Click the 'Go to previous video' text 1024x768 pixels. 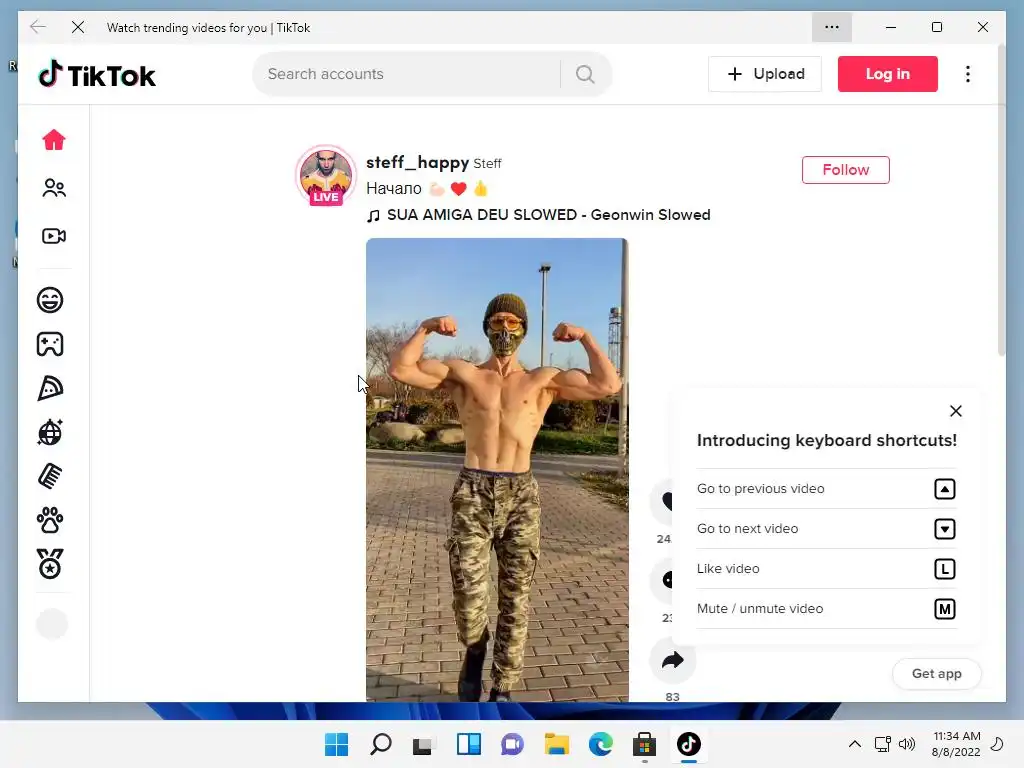tap(761, 488)
